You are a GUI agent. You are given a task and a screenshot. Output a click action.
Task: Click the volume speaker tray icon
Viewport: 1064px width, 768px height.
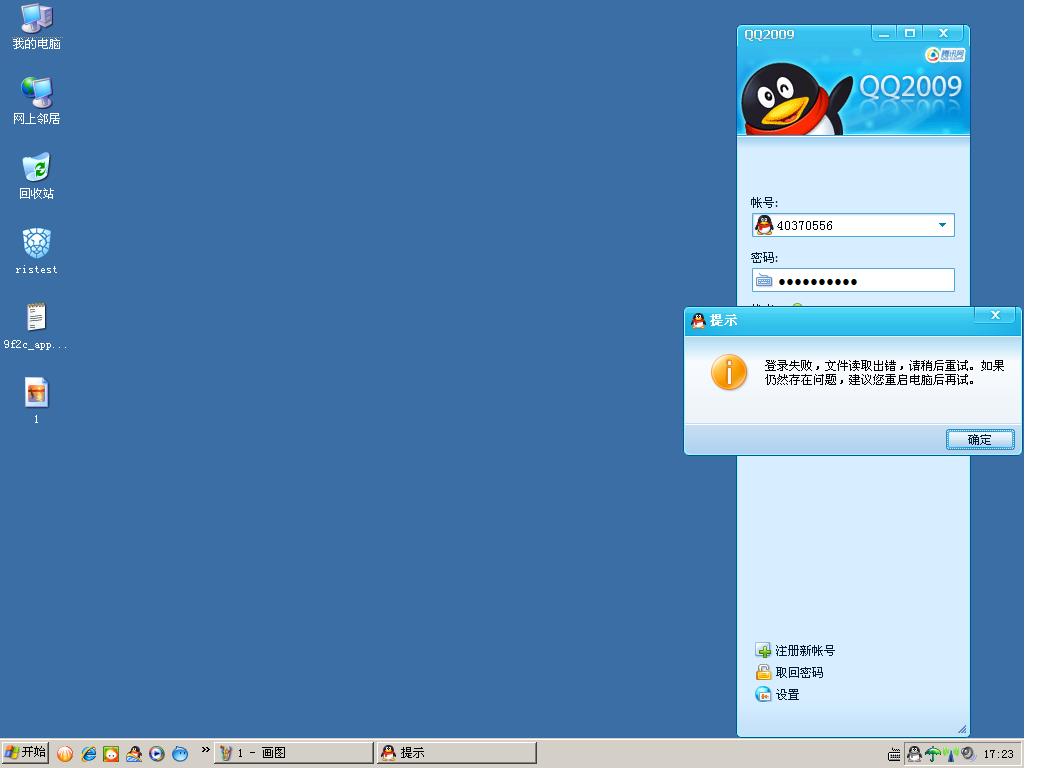pos(968,754)
